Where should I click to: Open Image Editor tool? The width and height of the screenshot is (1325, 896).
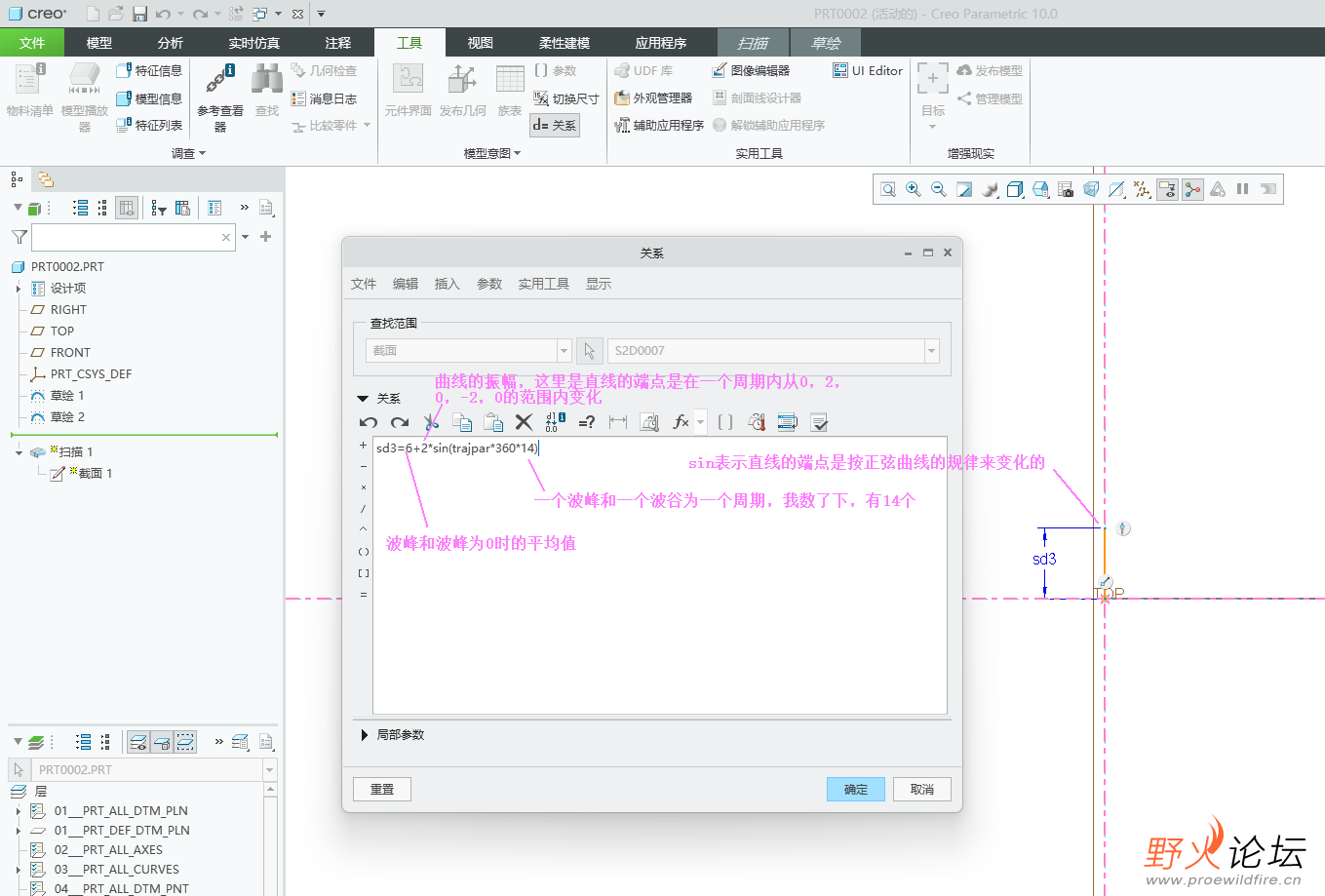click(x=751, y=70)
